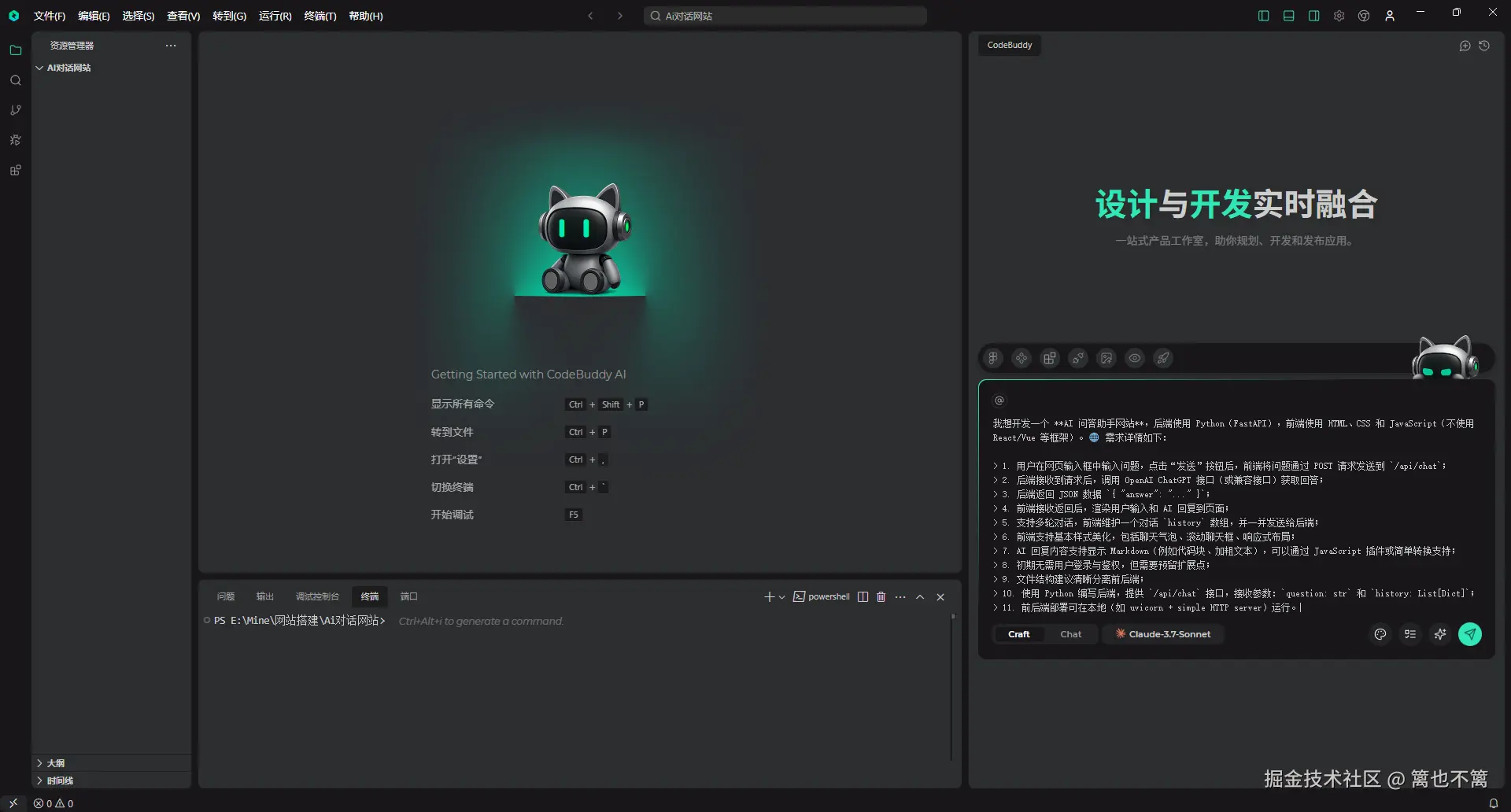Open the 选择(S) menu
The image size is (1511, 812).
tap(139, 16)
